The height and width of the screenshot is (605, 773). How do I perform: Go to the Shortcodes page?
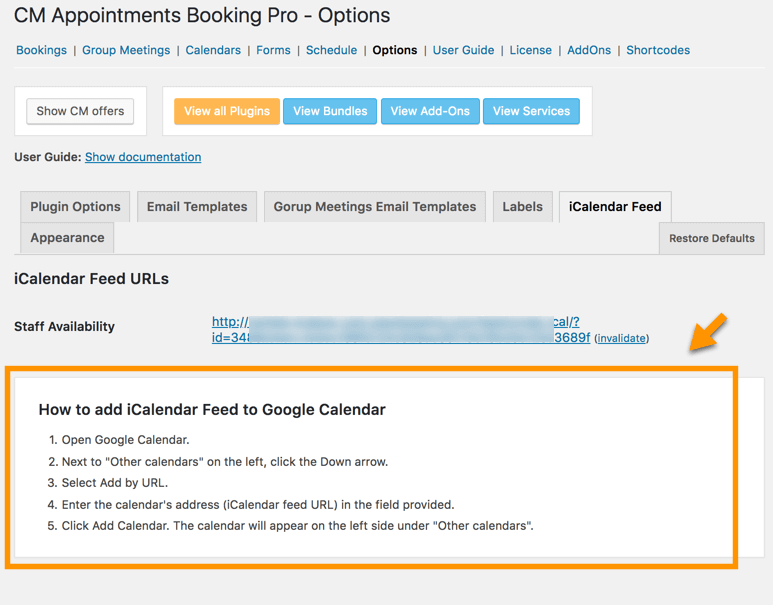(x=658, y=50)
